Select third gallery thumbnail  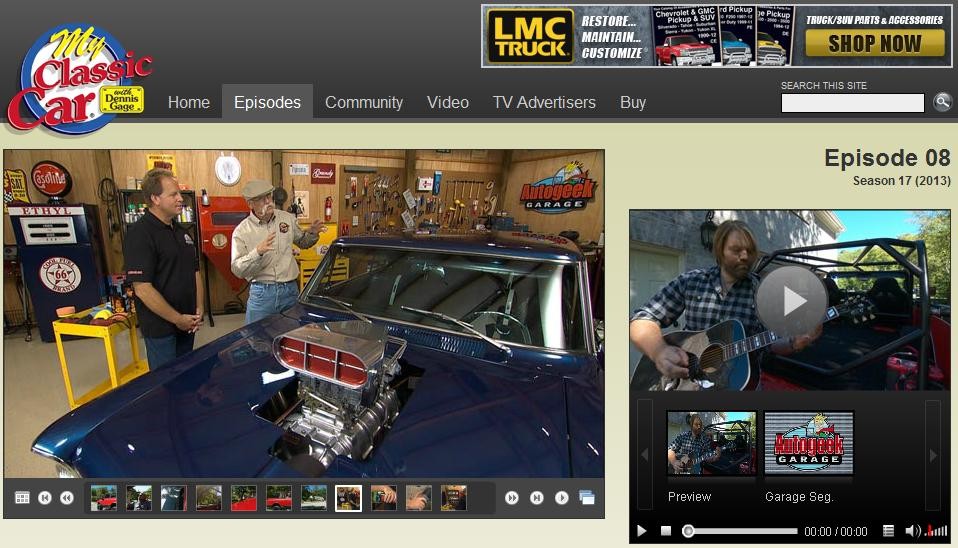point(174,498)
